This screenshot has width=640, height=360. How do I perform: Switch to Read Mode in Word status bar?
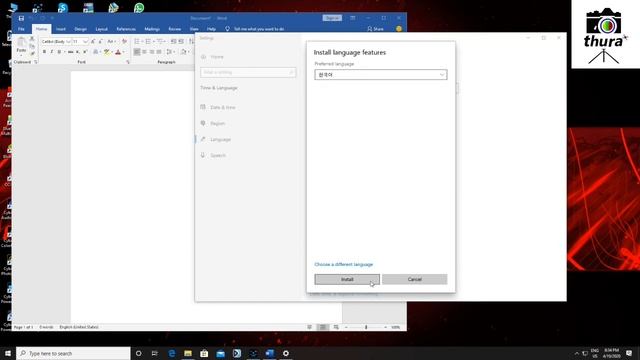tap(309, 327)
